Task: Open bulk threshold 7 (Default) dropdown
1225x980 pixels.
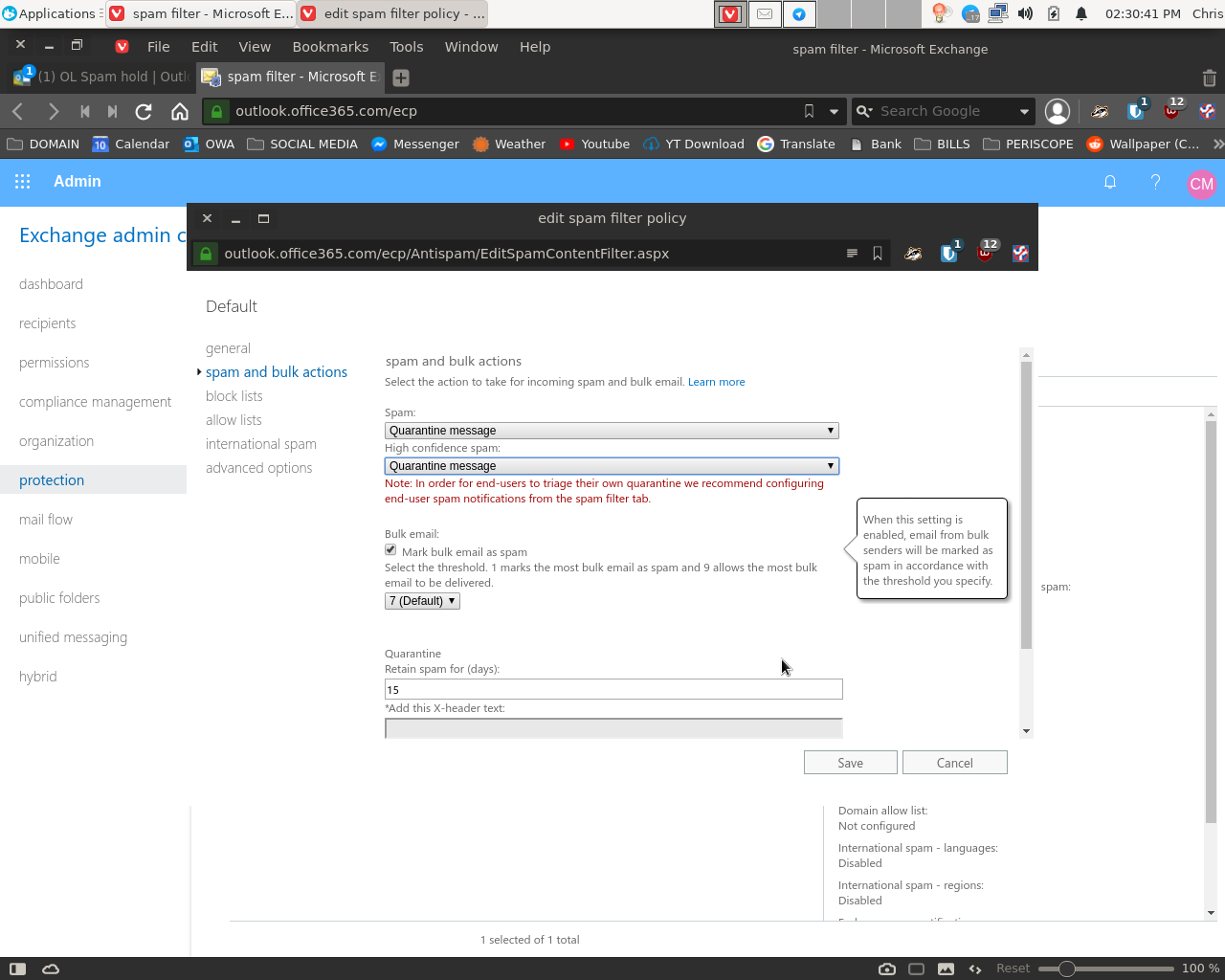Action: point(422,601)
